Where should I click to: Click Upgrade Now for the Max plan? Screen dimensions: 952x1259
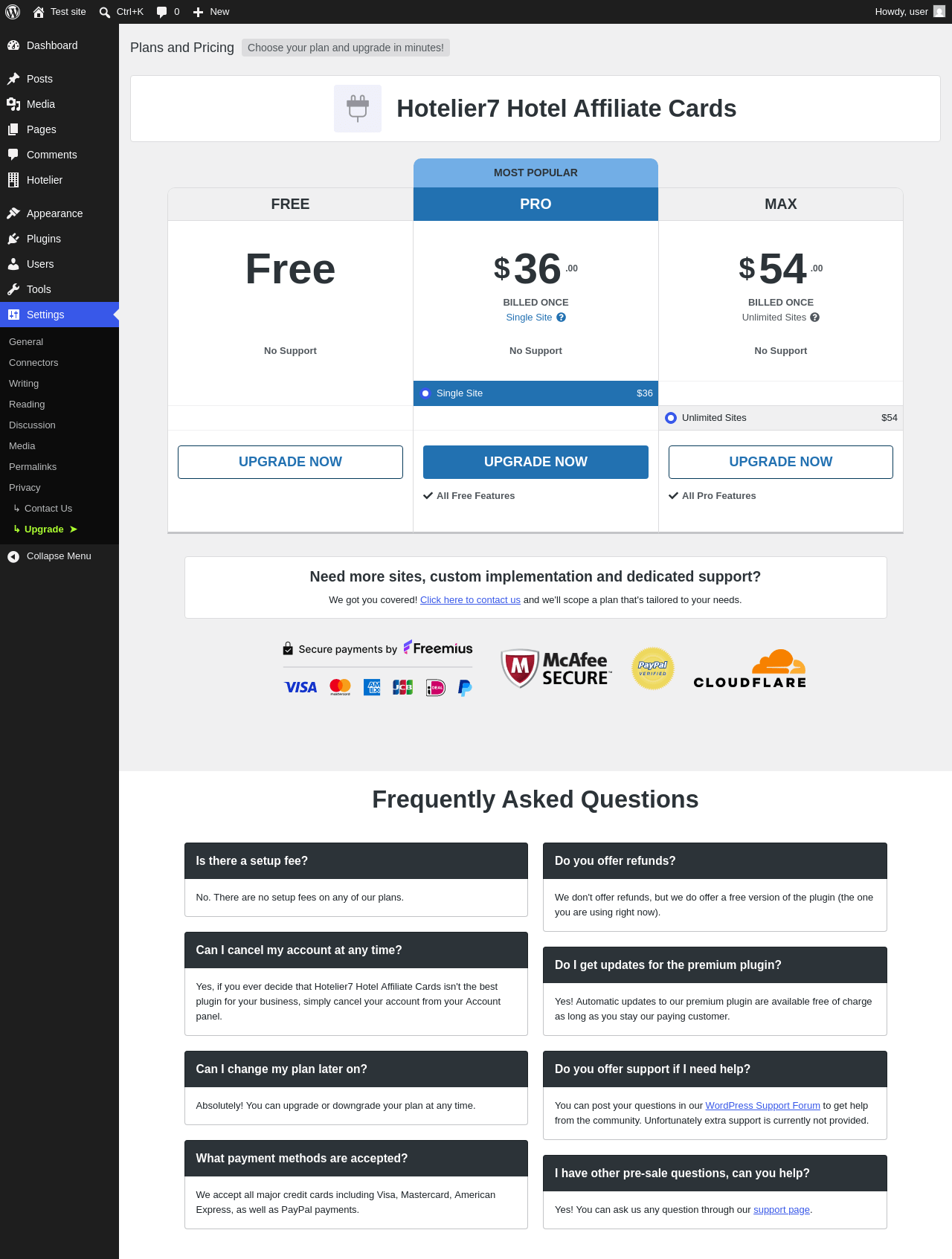click(781, 462)
